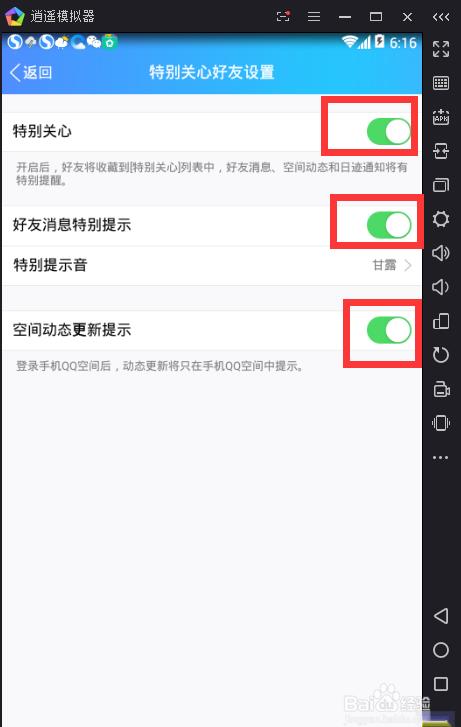
Task: Click the chevron next to 甘露
Action: [x=408, y=265]
